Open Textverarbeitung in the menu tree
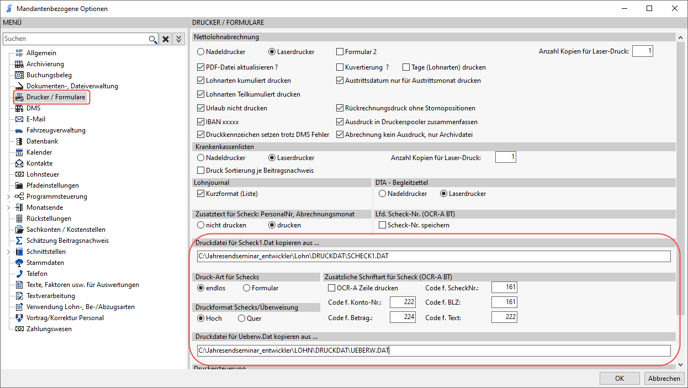 tap(50, 296)
